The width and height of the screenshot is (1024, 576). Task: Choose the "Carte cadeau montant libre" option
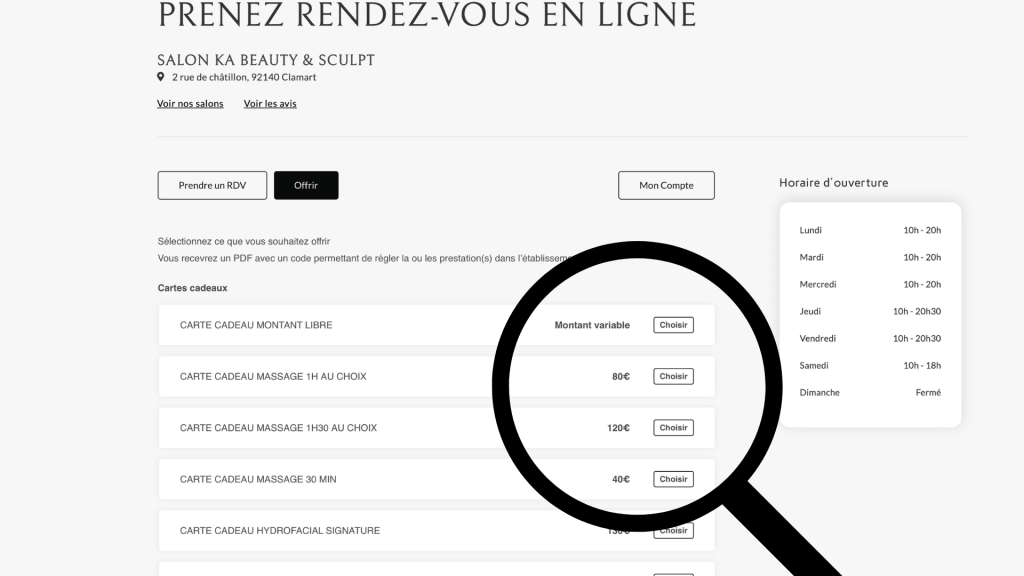point(673,325)
